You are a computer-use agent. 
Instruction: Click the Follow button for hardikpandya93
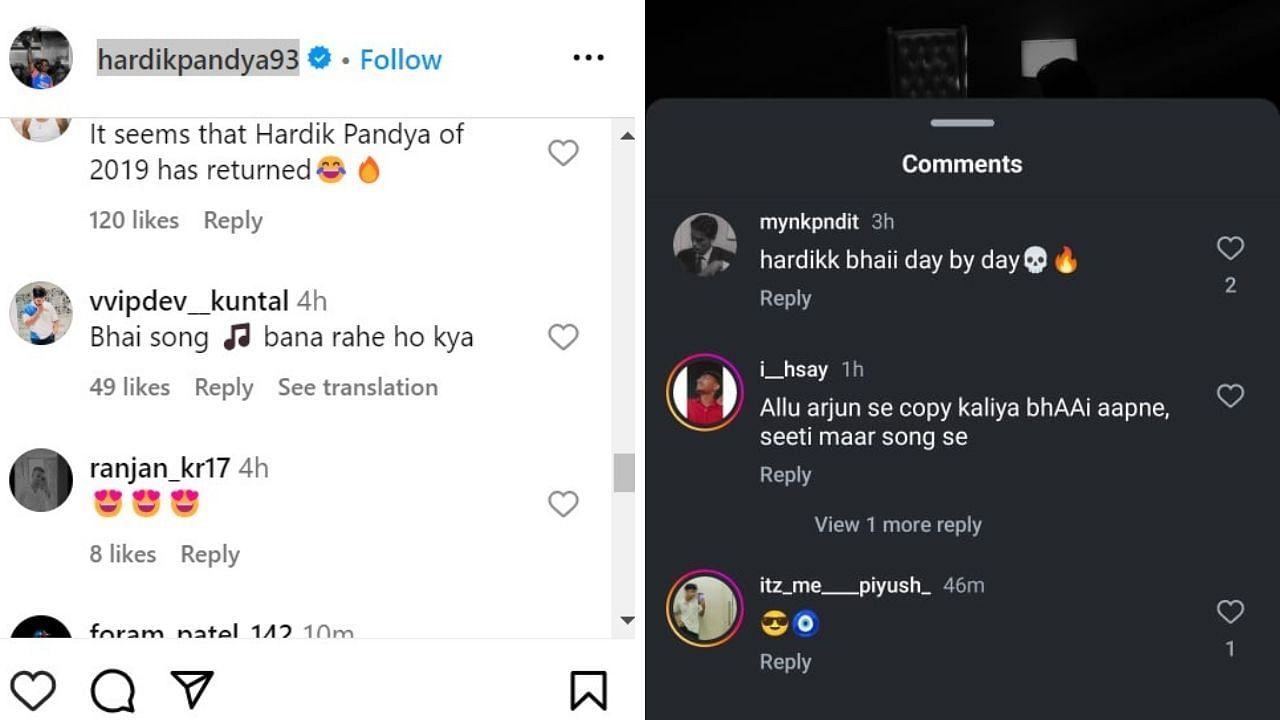400,60
